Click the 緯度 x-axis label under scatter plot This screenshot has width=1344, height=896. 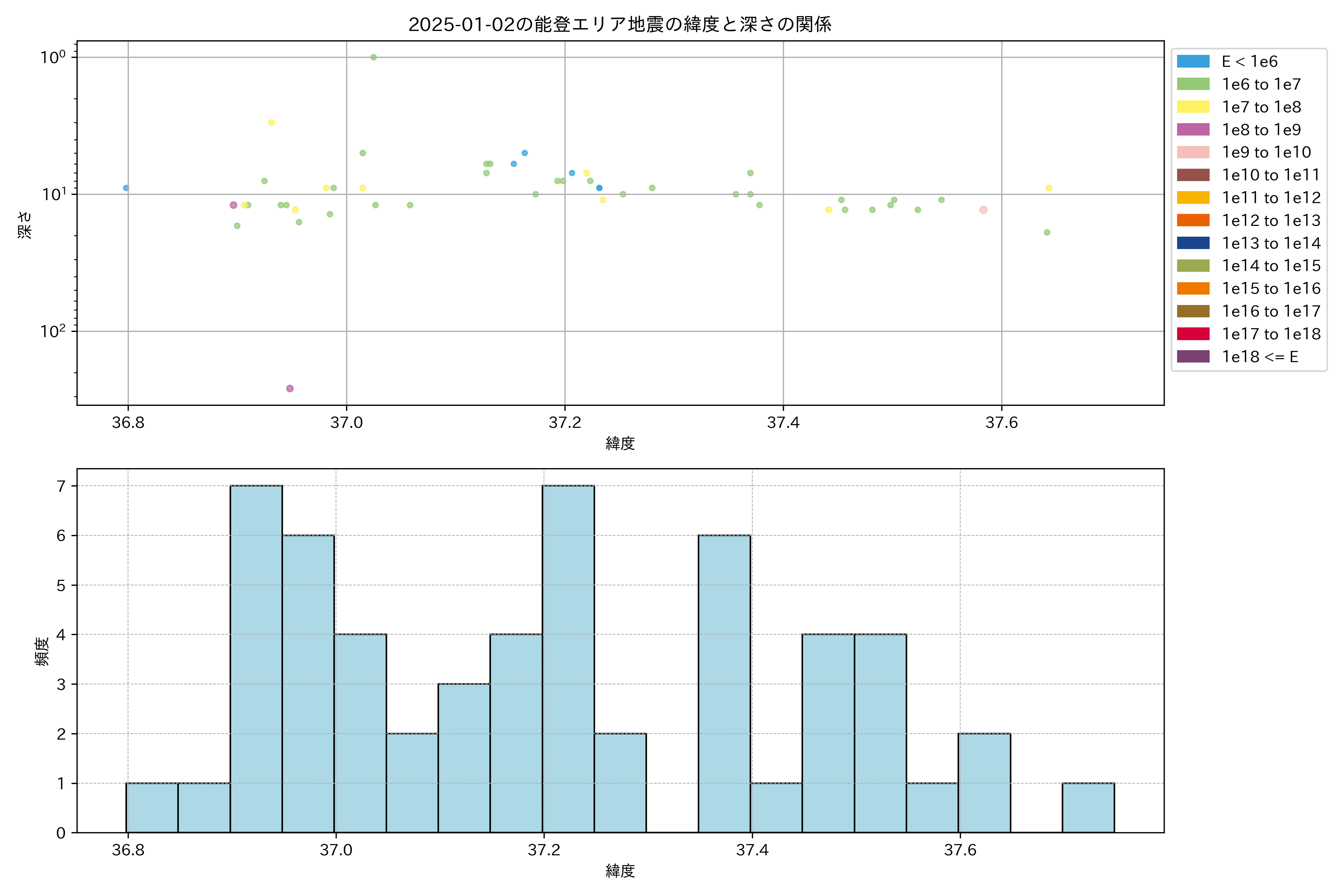click(620, 443)
